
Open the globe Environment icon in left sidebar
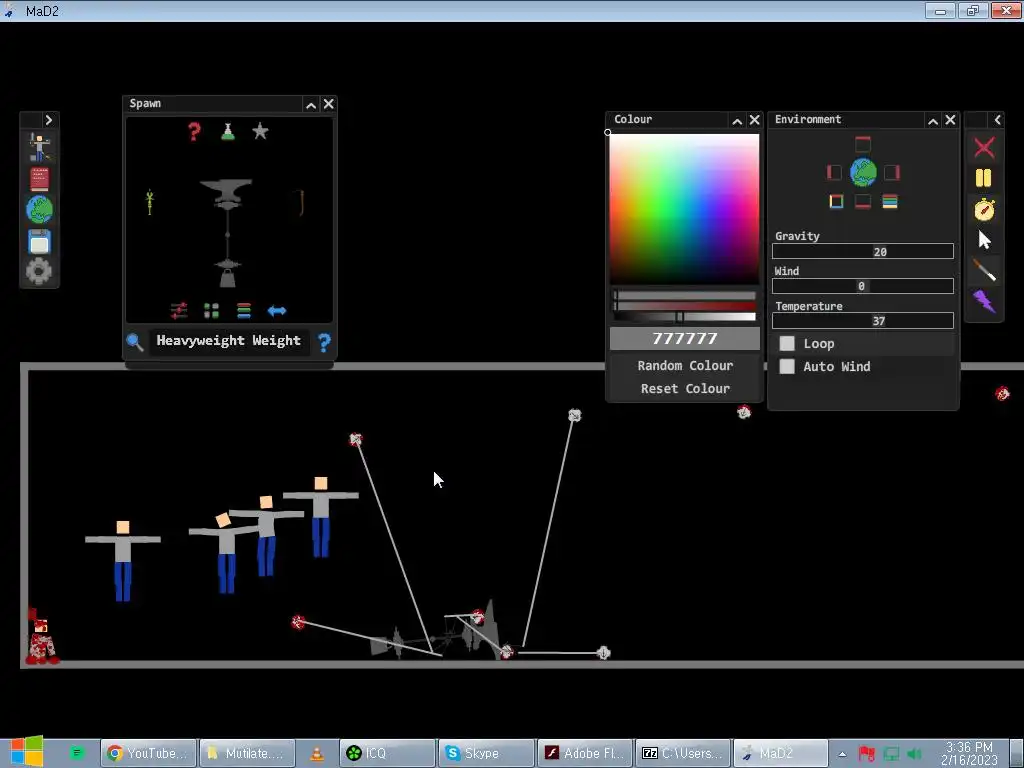point(39,210)
